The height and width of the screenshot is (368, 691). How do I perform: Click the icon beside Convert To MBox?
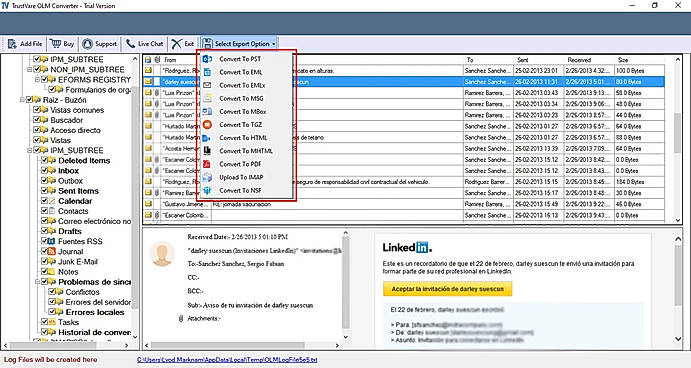pos(207,112)
